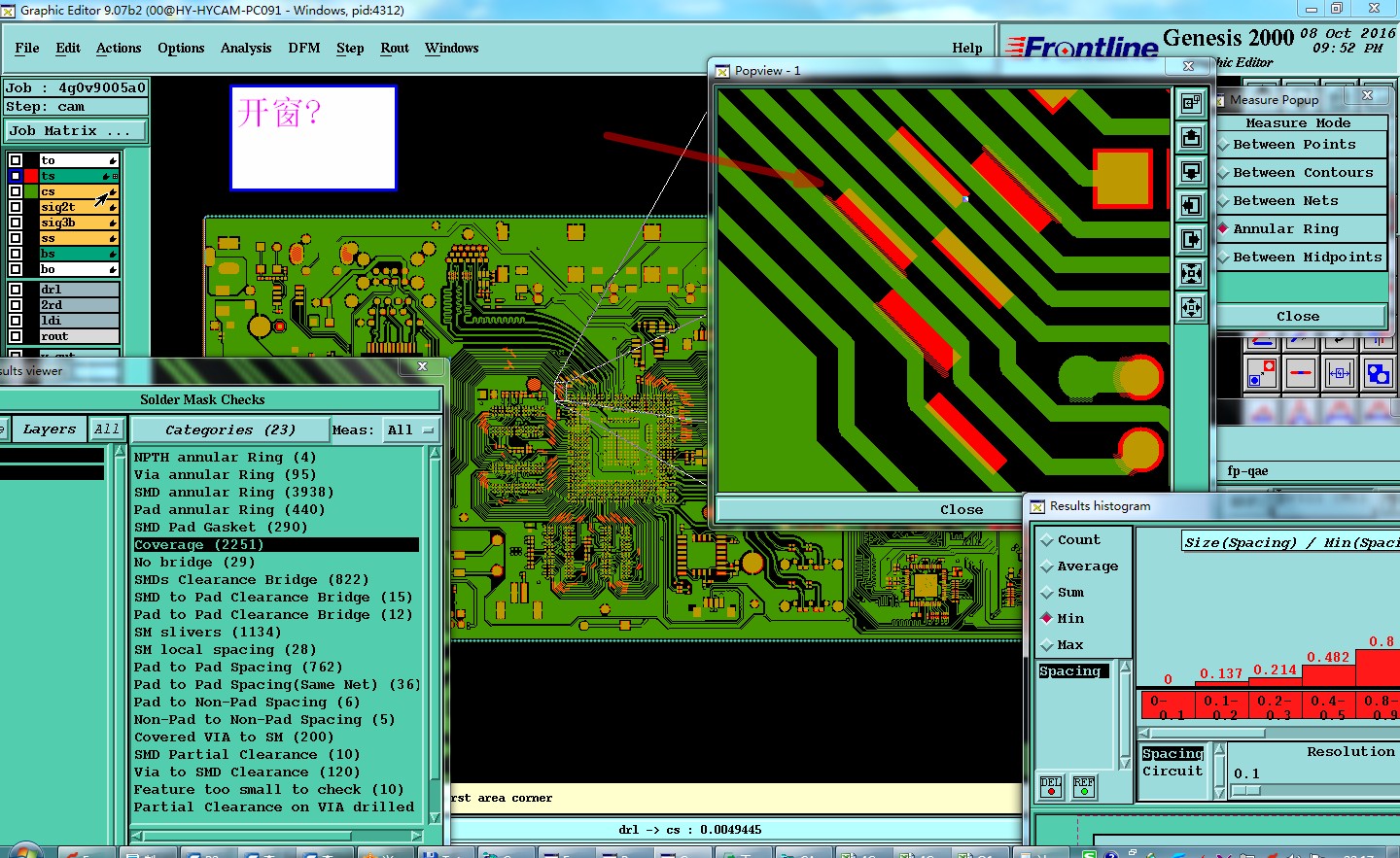Click the Popview zoom out arrows icon
Image resolution: width=1400 pixels, height=858 pixels.
click(1191, 308)
